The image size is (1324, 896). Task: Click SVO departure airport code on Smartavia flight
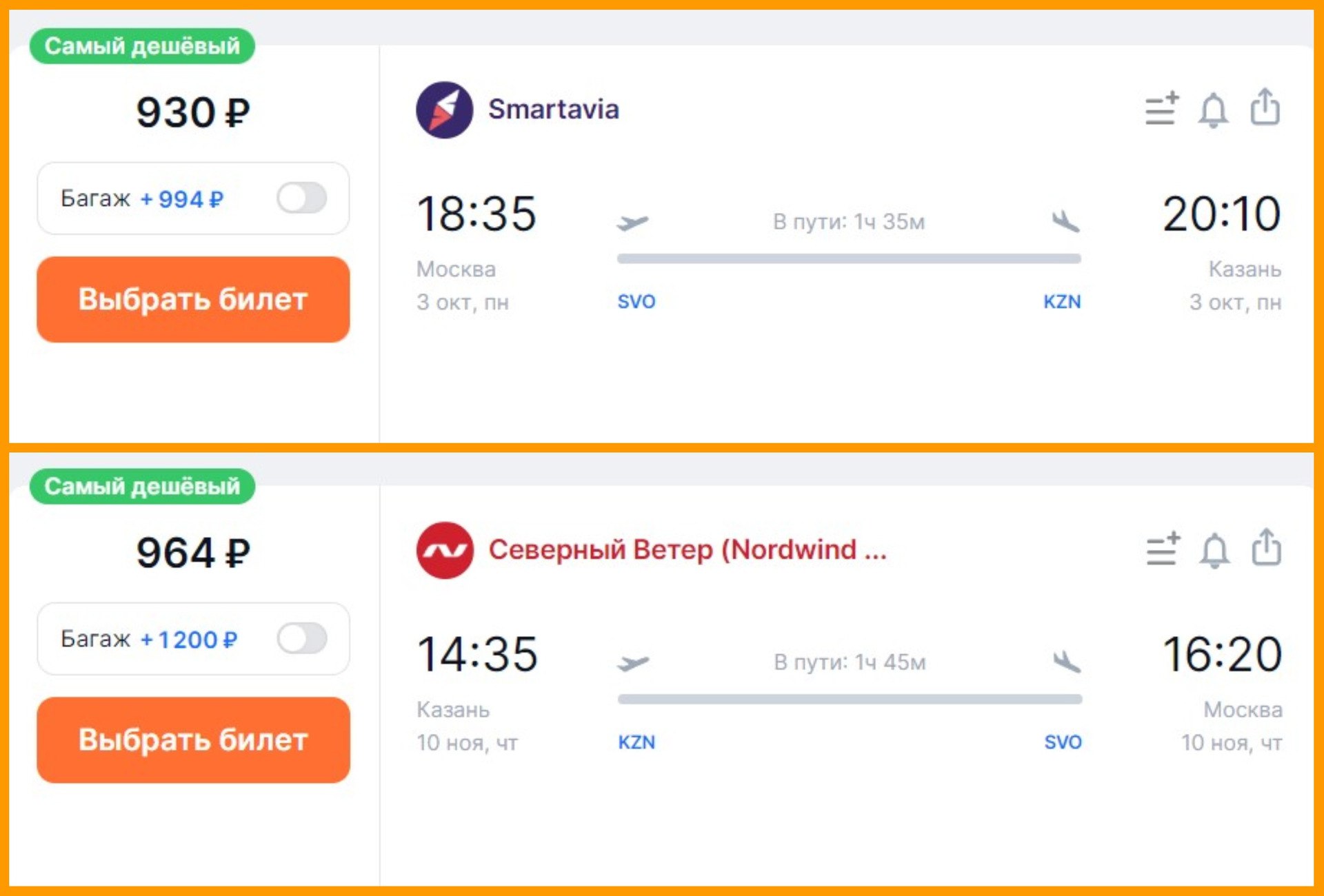click(x=636, y=302)
